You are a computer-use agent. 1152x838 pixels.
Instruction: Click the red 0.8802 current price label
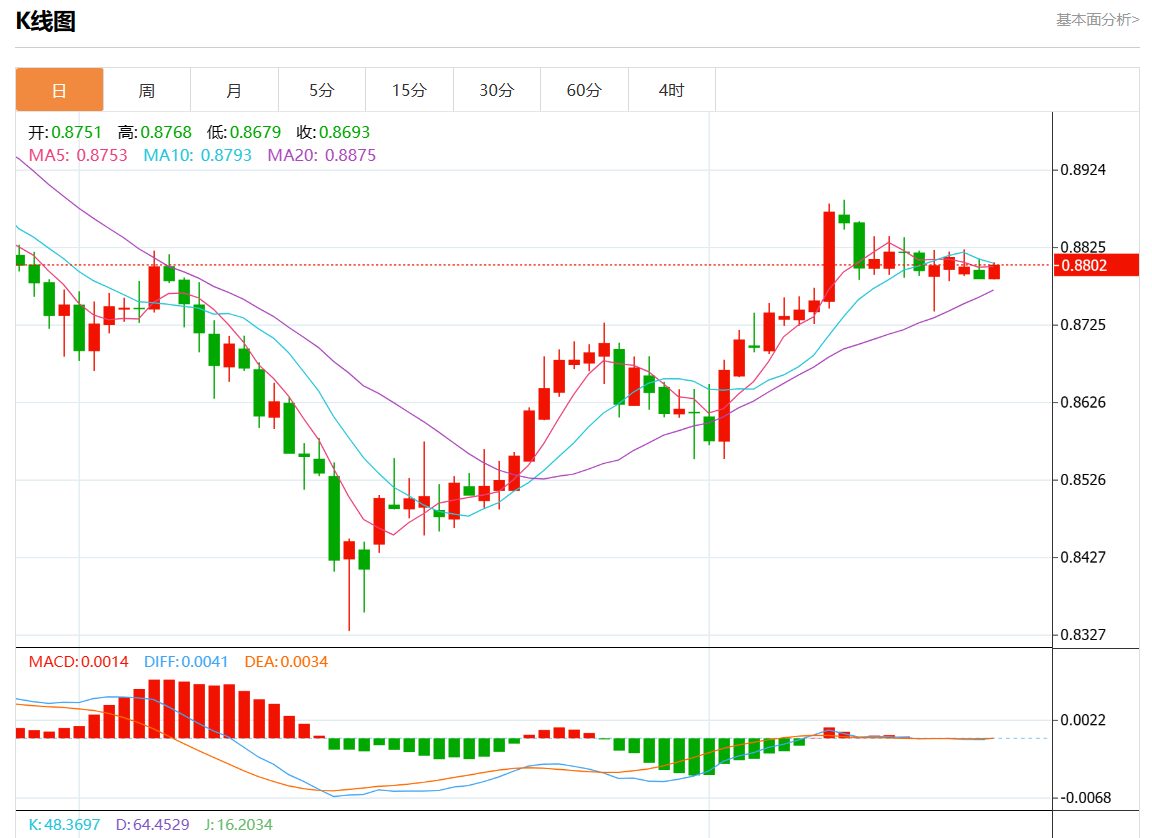point(1096,265)
